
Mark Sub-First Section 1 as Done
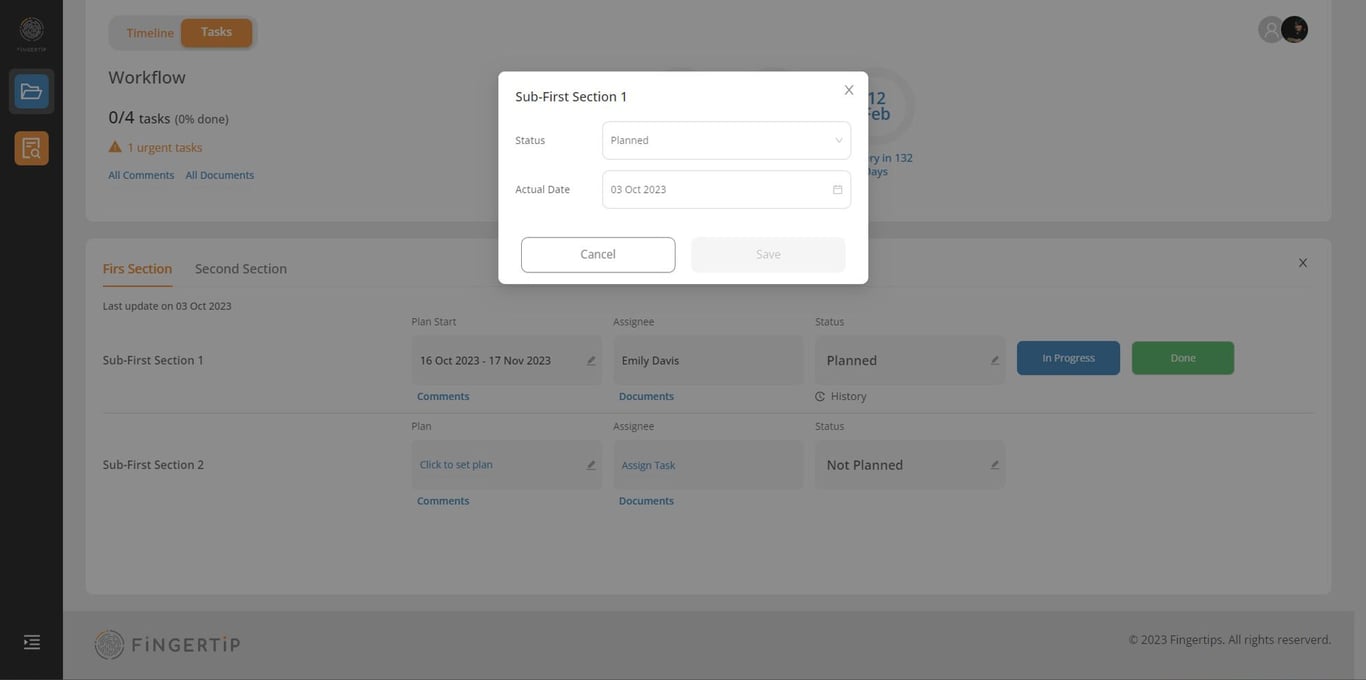(1183, 358)
